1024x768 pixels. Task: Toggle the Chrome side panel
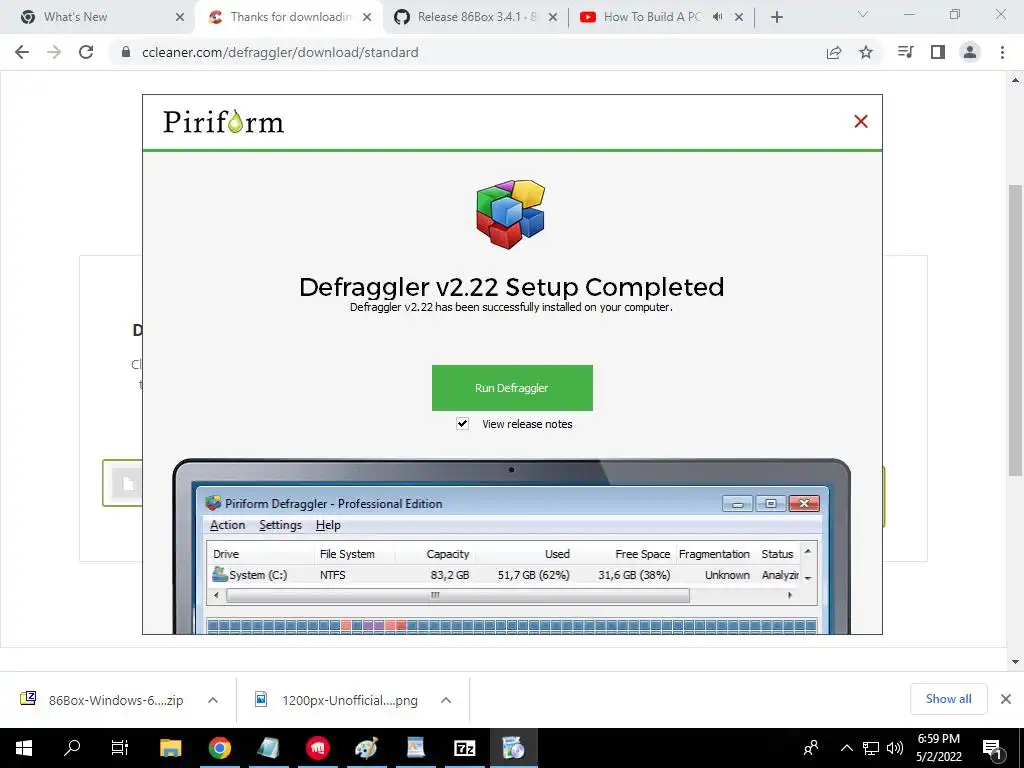point(938,52)
